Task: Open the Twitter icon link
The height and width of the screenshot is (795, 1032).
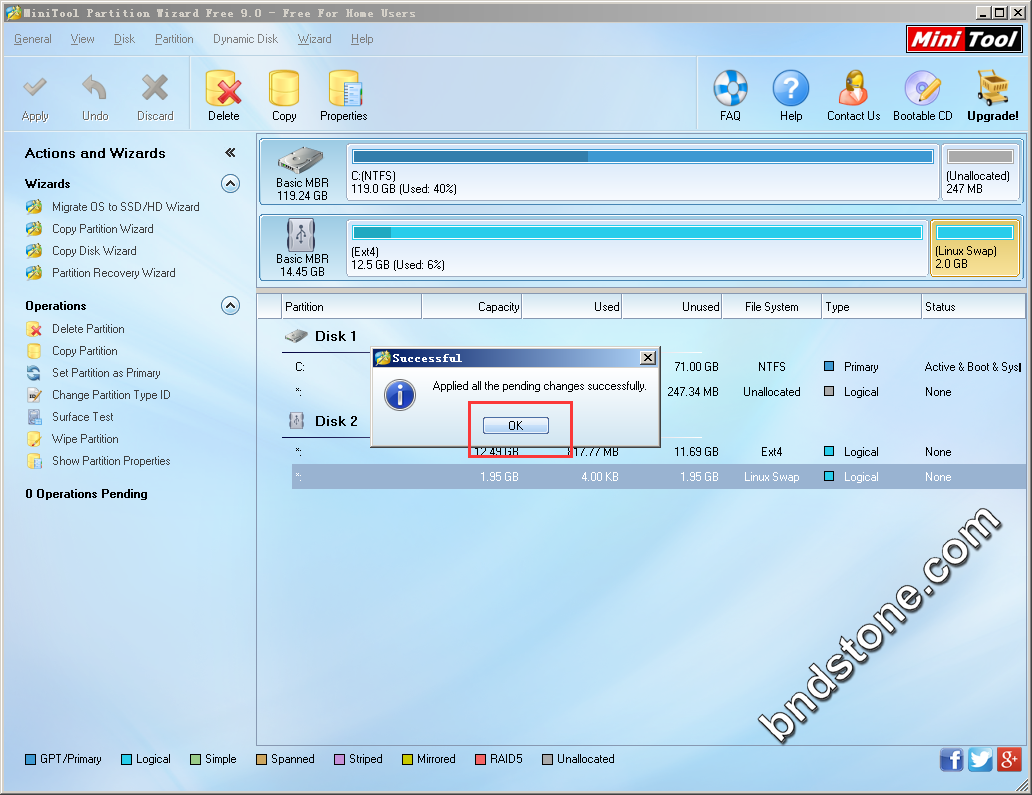Action: [979, 759]
